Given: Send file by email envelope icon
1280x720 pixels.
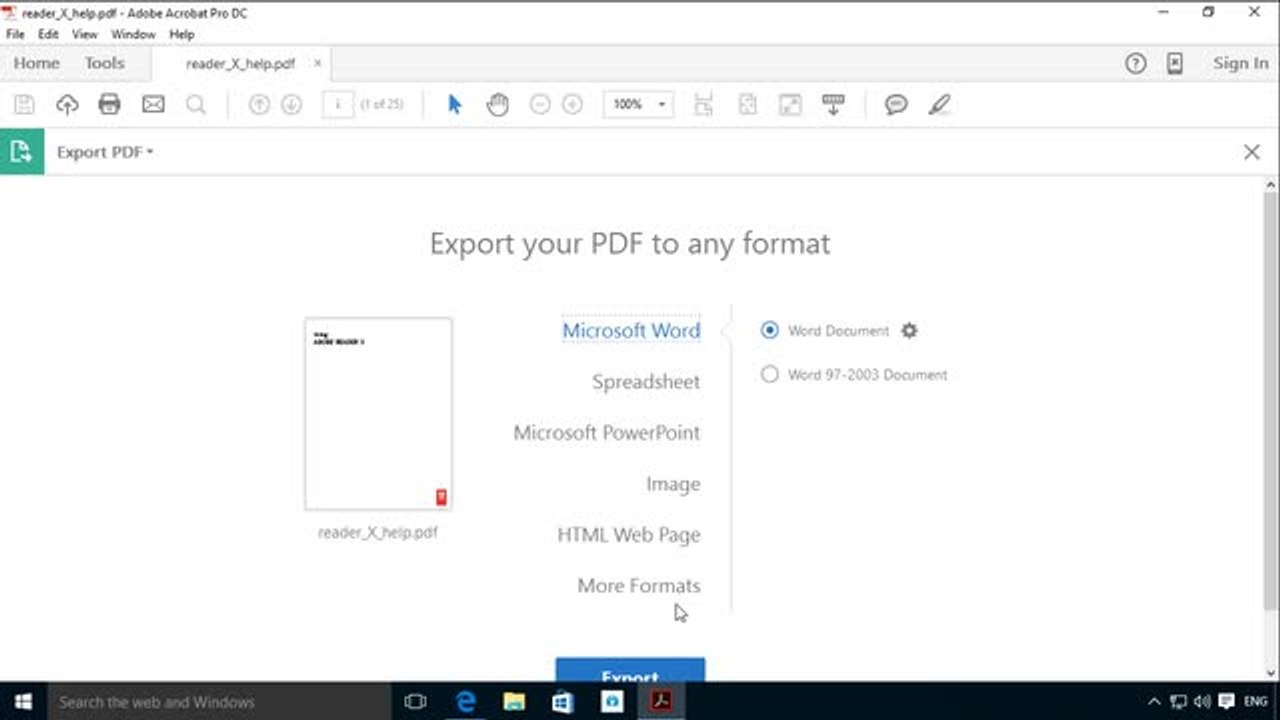Looking at the screenshot, I should tap(153, 104).
